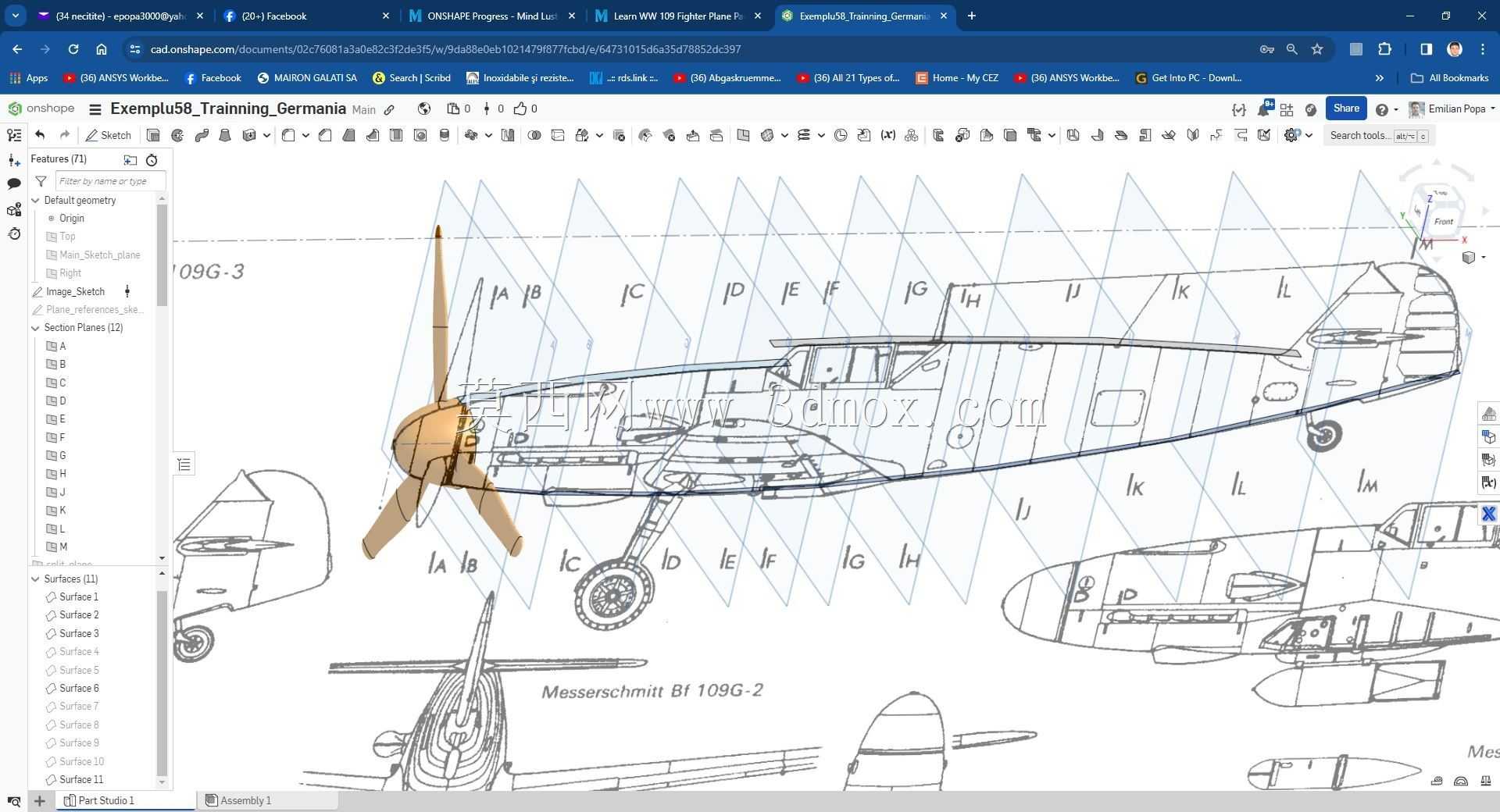
Task: Open the notifications bell
Action: [1263, 109]
